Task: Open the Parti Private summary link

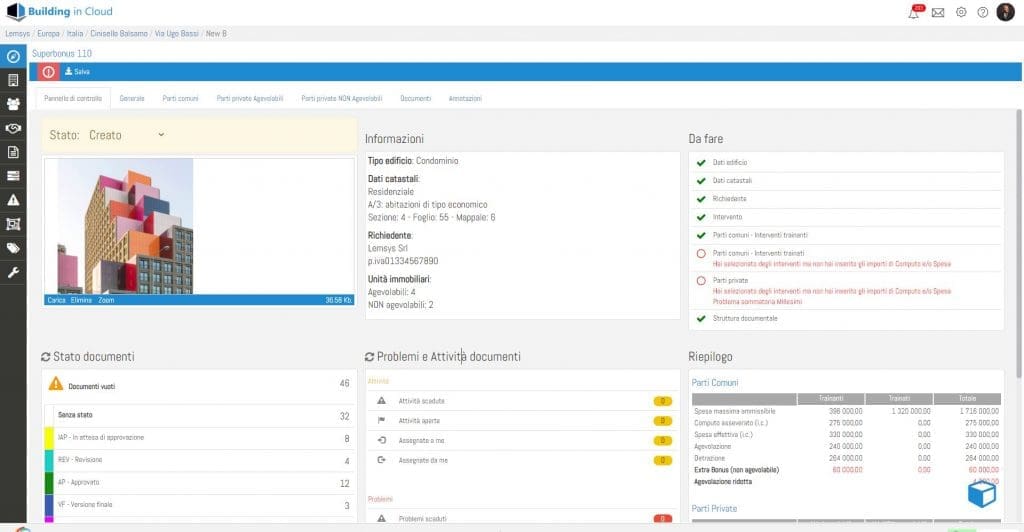Action: 714,509
